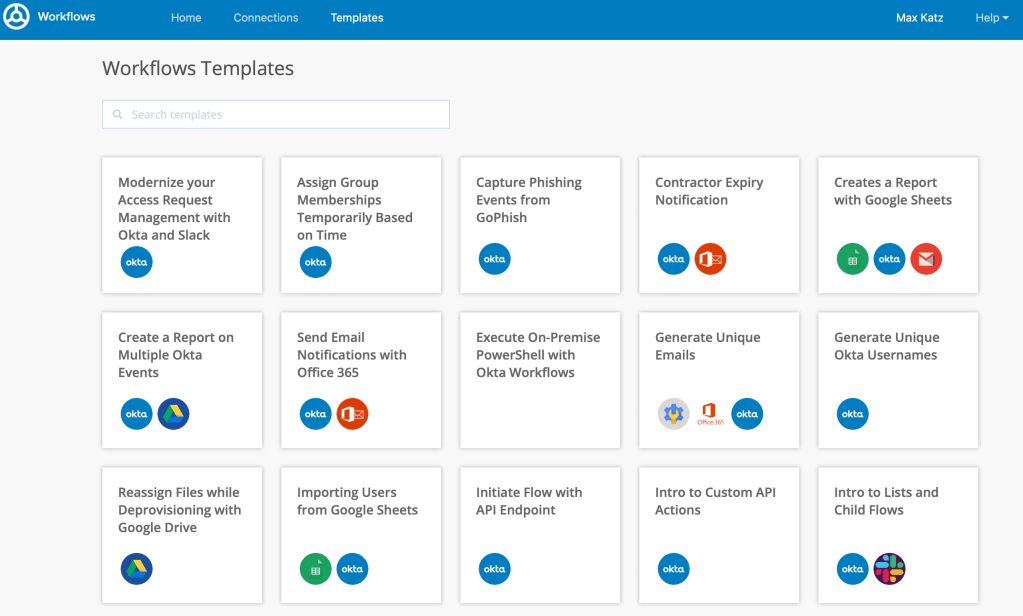Image resolution: width=1023 pixels, height=616 pixels.
Task: Click the gear icon on Generate Unique Emails card
Action: pos(674,414)
